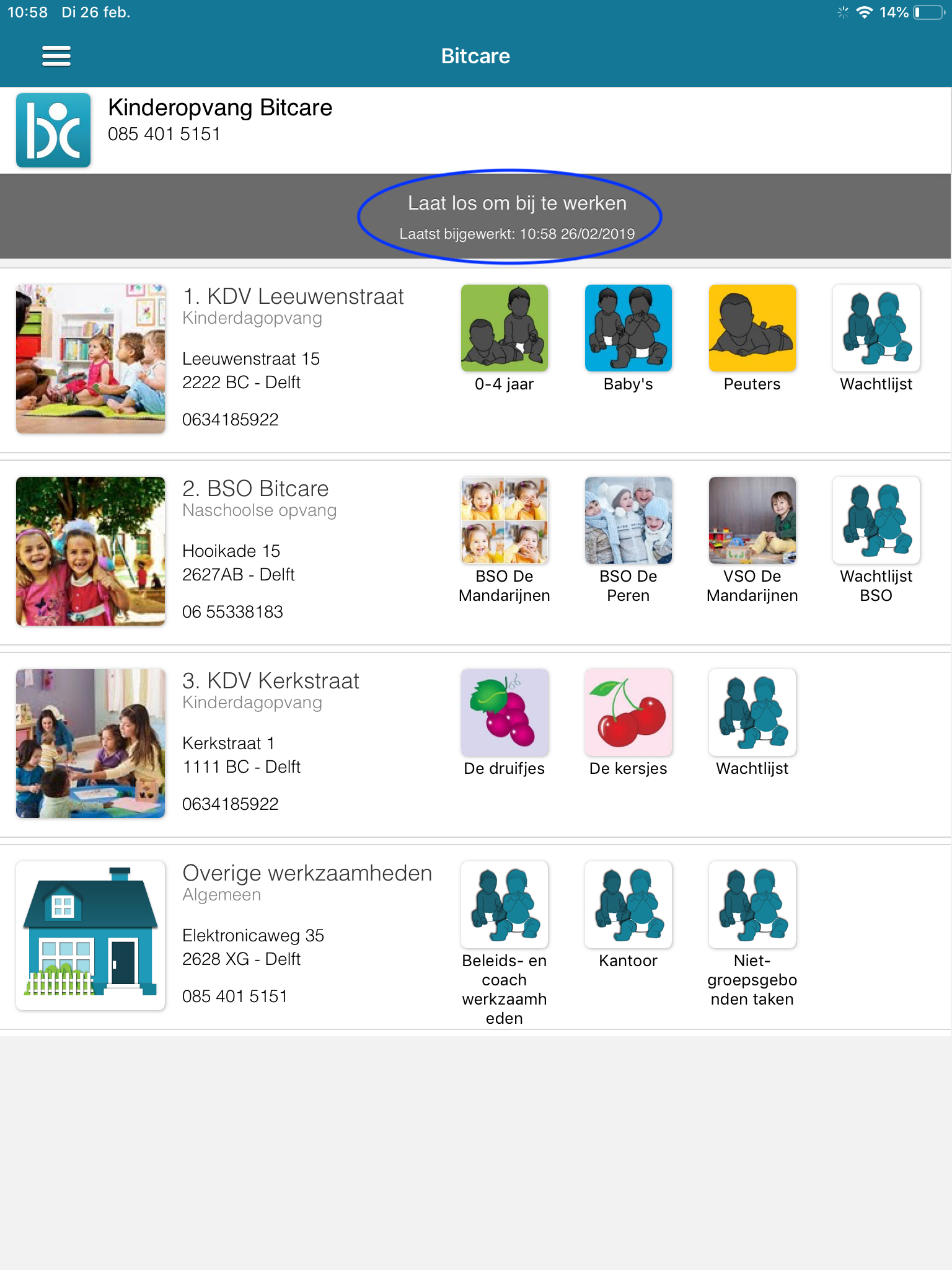Tap the Overige werkzaamheden house image
The height and width of the screenshot is (1270, 952).
click(90, 936)
